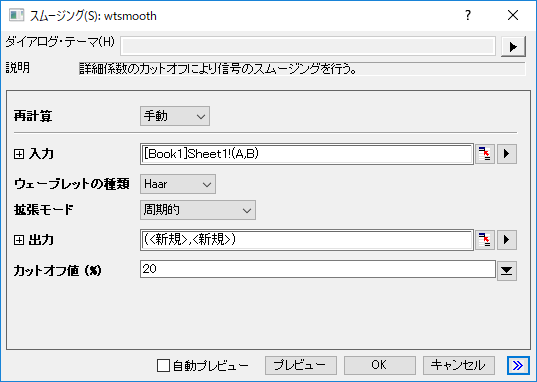
Task: Click the wtsmooth dialog title icon
Action: pyautogui.click(x=16, y=16)
